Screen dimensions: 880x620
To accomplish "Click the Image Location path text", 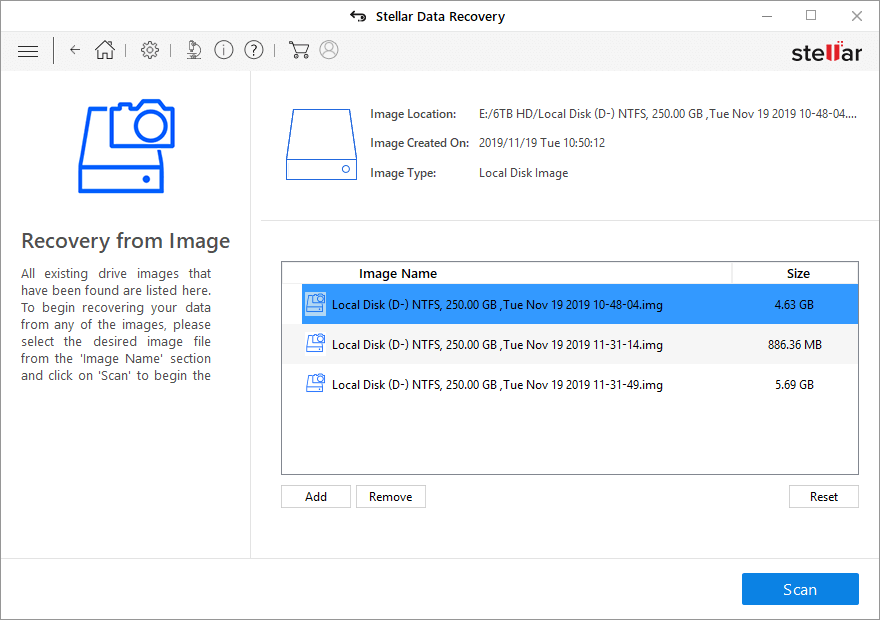I will coord(667,114).
